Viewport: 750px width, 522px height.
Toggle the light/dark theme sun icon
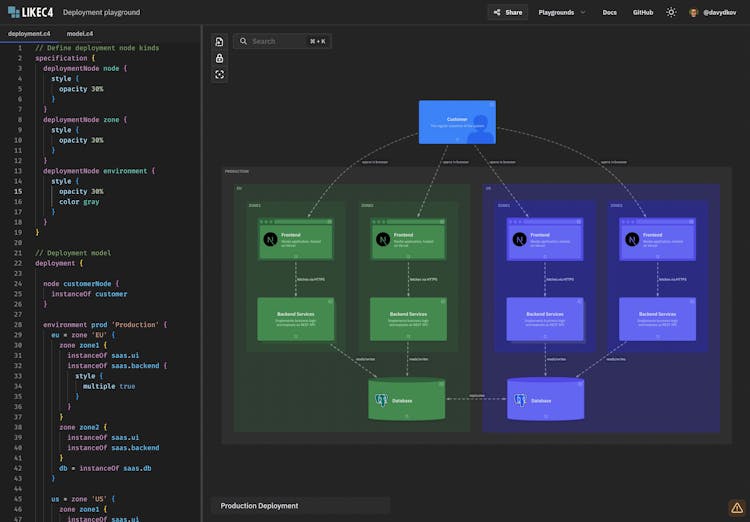[x=671, y=12]
